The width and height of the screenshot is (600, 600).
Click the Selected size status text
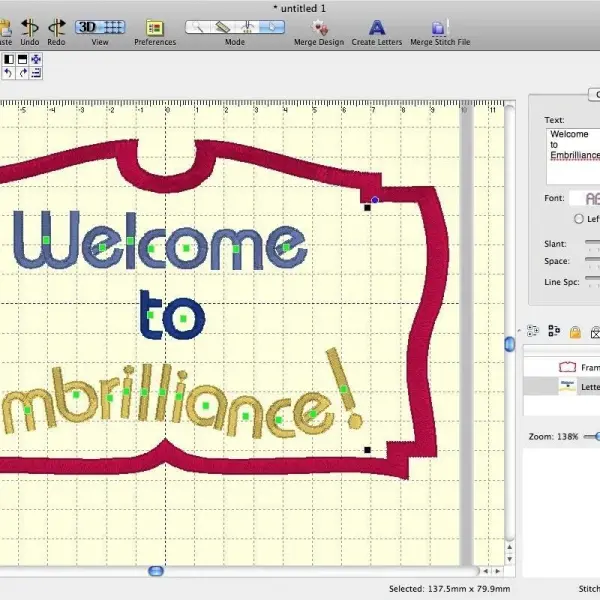(x=450, y=589)
